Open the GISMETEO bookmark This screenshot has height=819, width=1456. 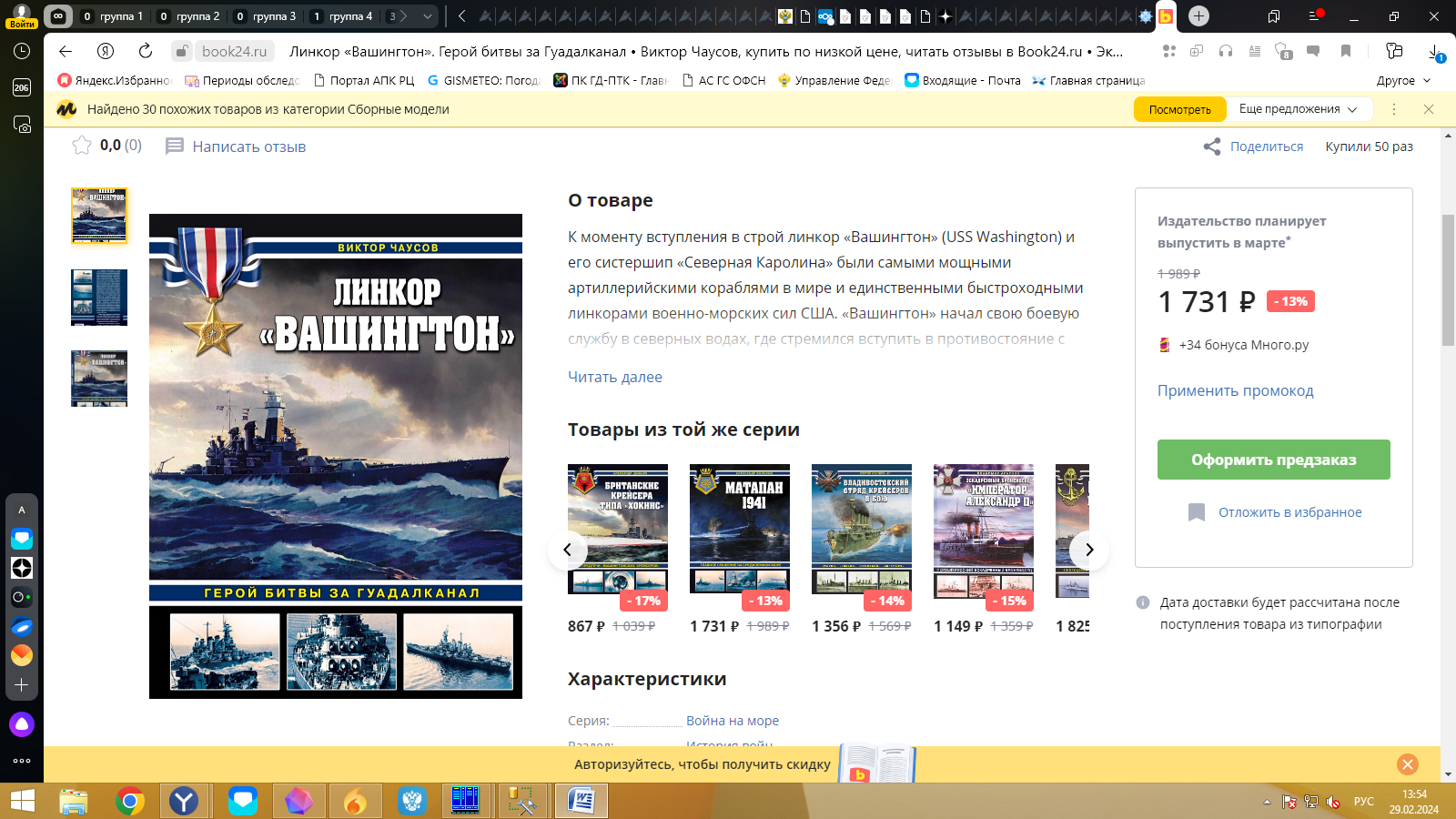[483, 80]
